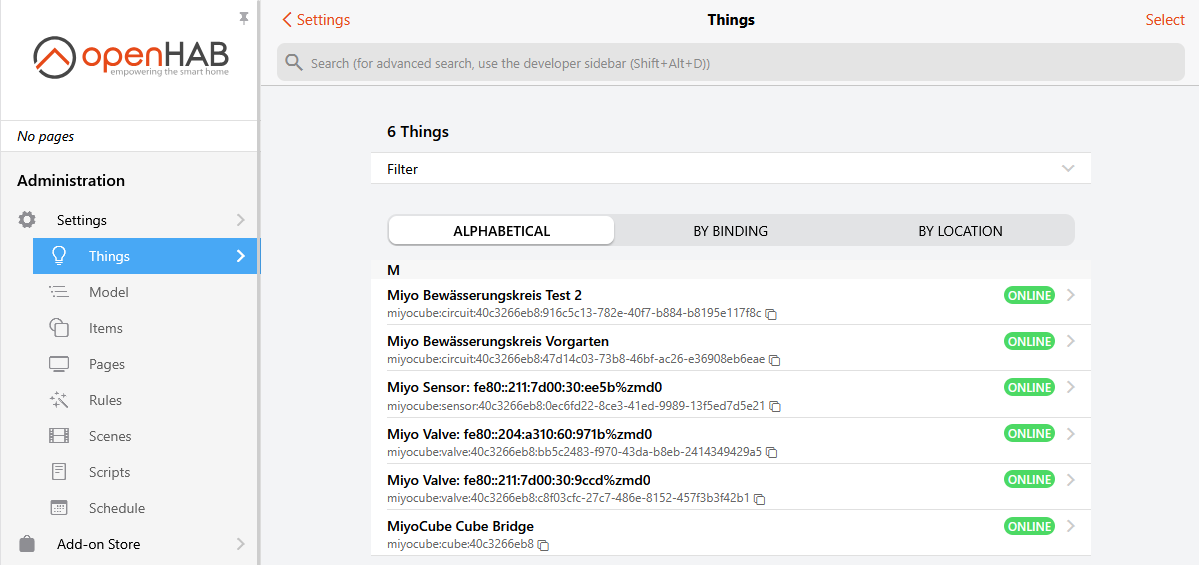1199x565 pixels.
Task: Click ONLINE badge of Miyo Valve 971b
Action: pos(1029,434)
